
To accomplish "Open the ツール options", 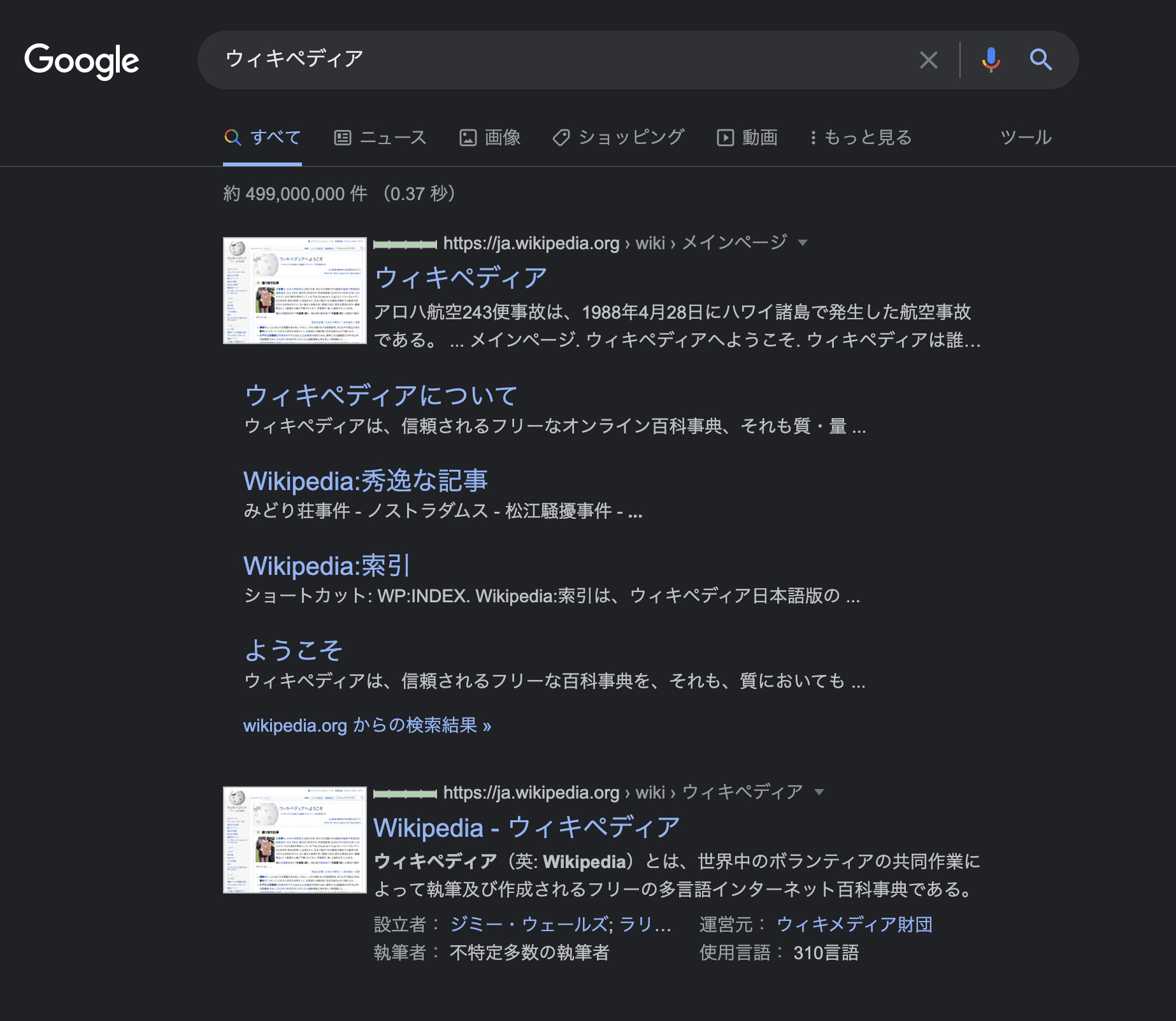I will click(1026, 137).
